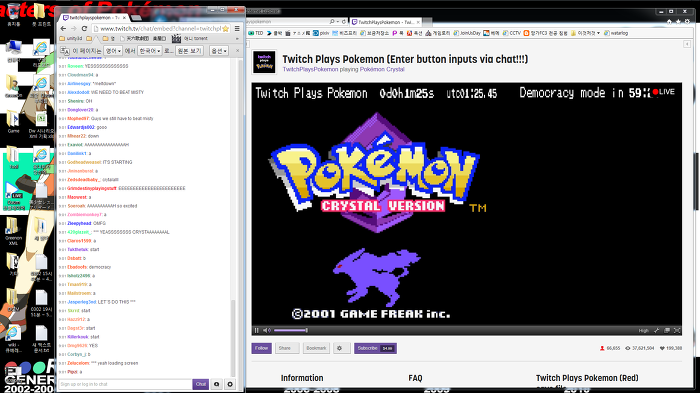Screen dimensions: 700x393
Task: Follow the TwitchPlaysPokemon channel
Action: point(262,348)
